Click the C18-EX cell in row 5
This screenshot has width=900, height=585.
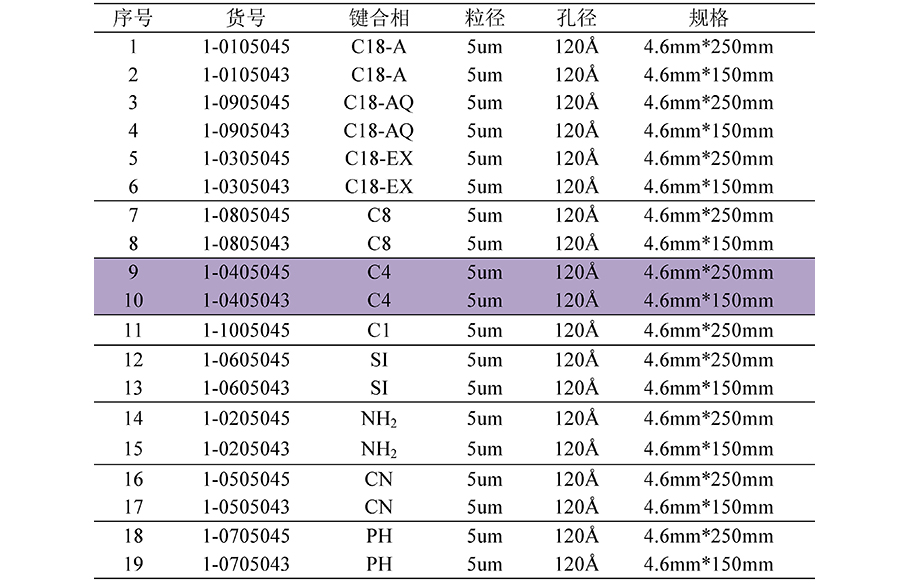[379, 158]
